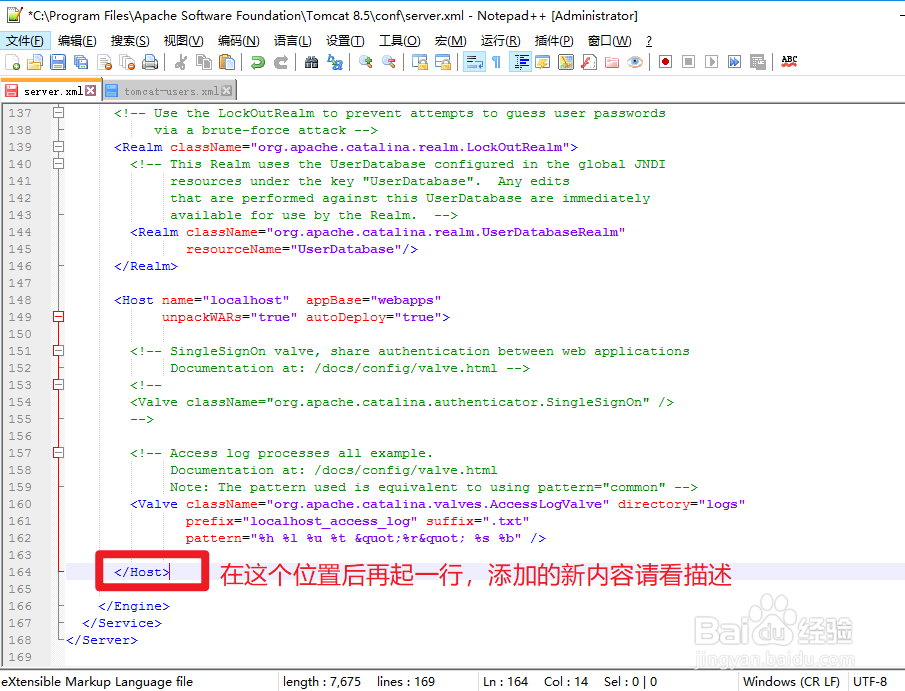Toggle indent guide display
Viewport: 905px width, 691px height.
(x=520, y=62)
